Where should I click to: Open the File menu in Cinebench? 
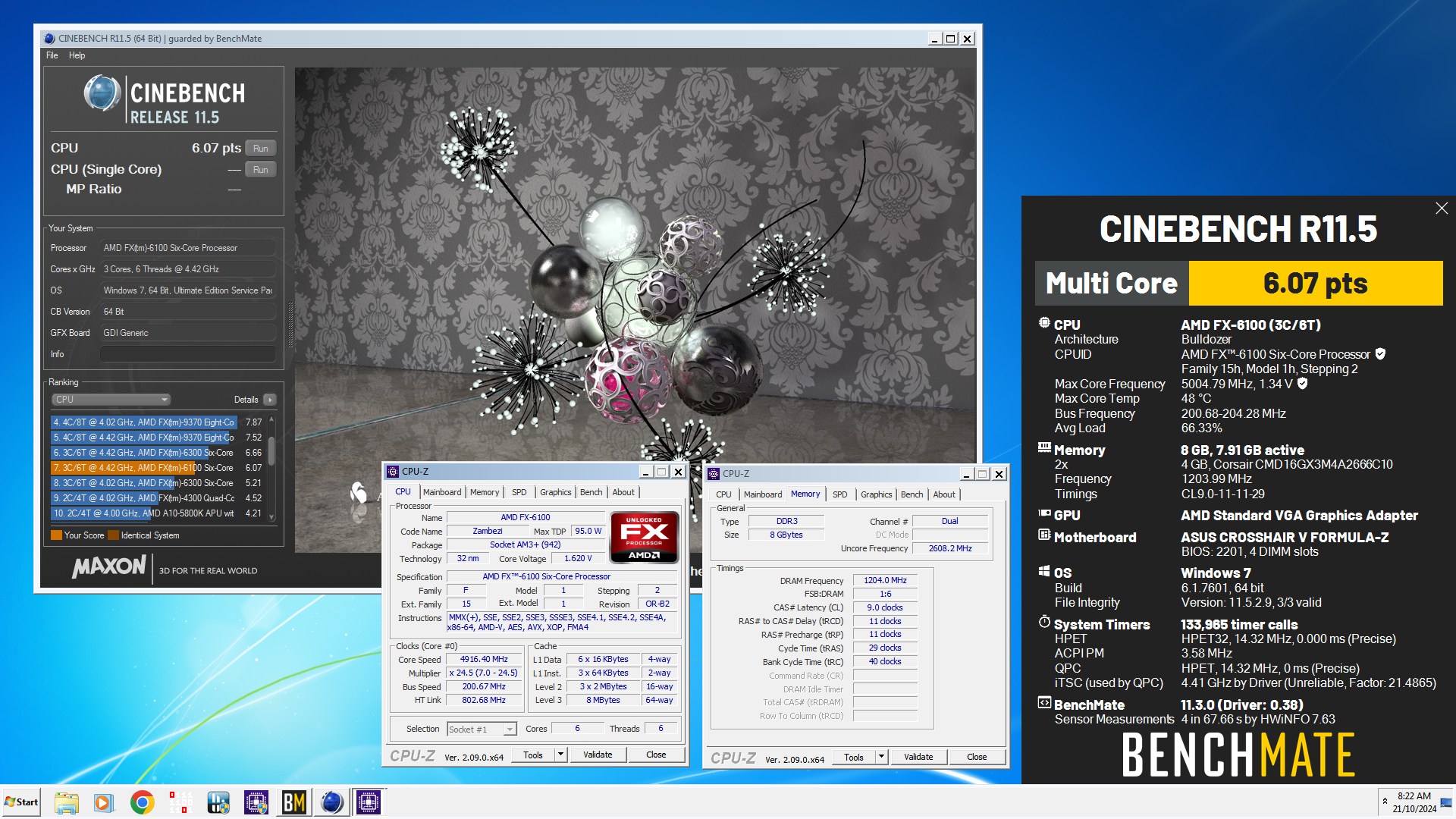(x=52, y=55)
